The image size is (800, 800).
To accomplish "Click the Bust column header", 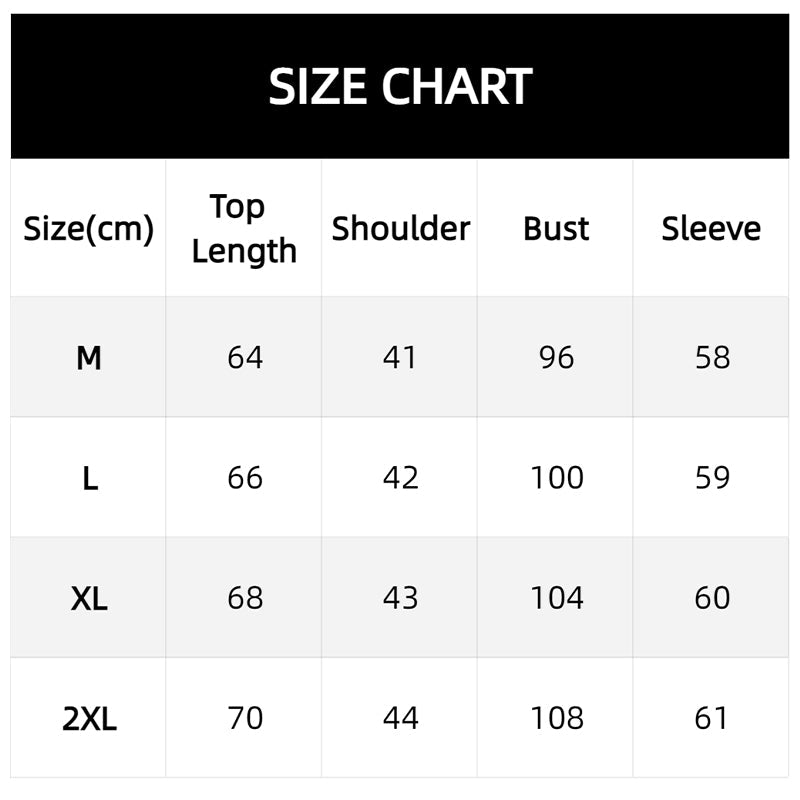I will point(556,229).
